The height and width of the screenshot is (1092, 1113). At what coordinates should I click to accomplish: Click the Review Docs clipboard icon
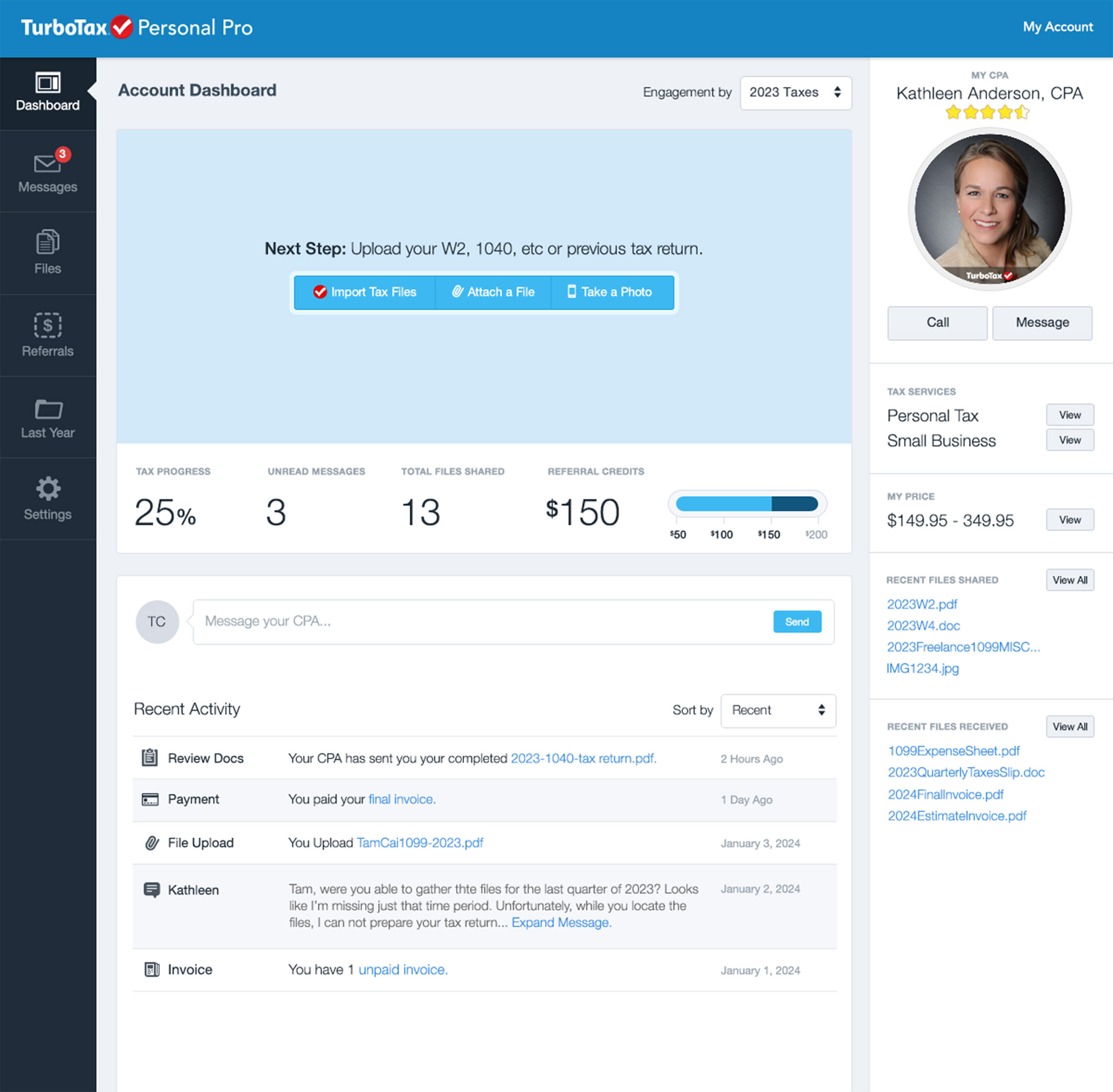tap(150, 758)
